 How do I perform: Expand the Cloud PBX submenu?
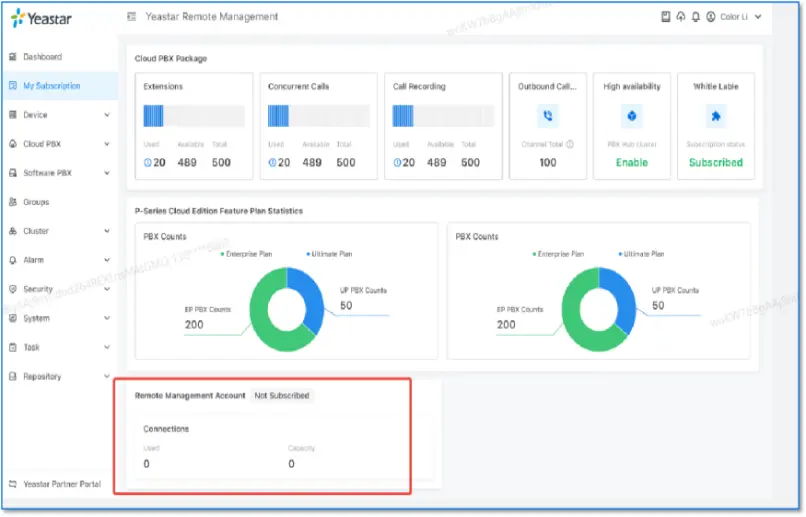(x=58, y=144)
